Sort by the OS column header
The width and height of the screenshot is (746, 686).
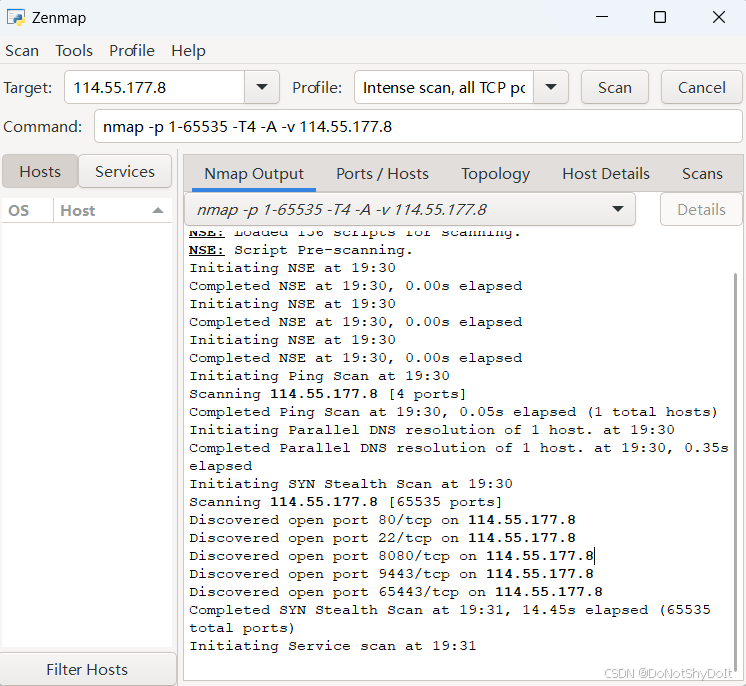tap(27, 210)
